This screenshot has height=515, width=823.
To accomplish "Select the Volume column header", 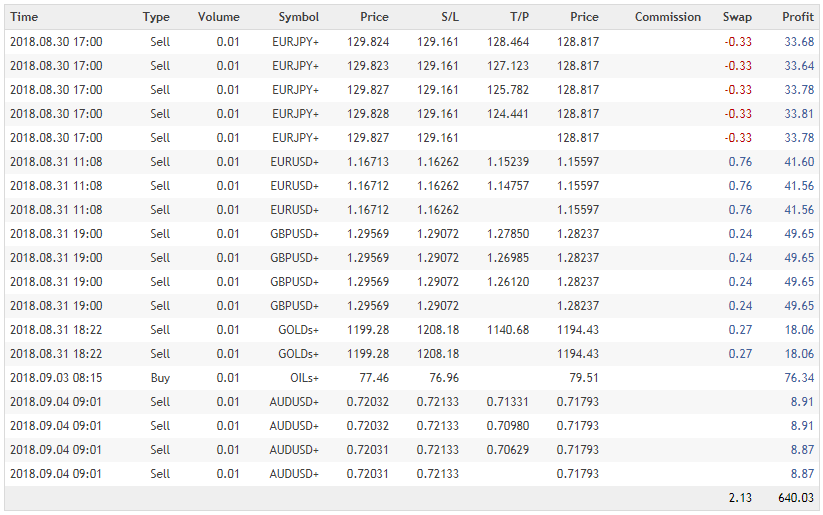I will pyautogui.click(x=218, y=17).
